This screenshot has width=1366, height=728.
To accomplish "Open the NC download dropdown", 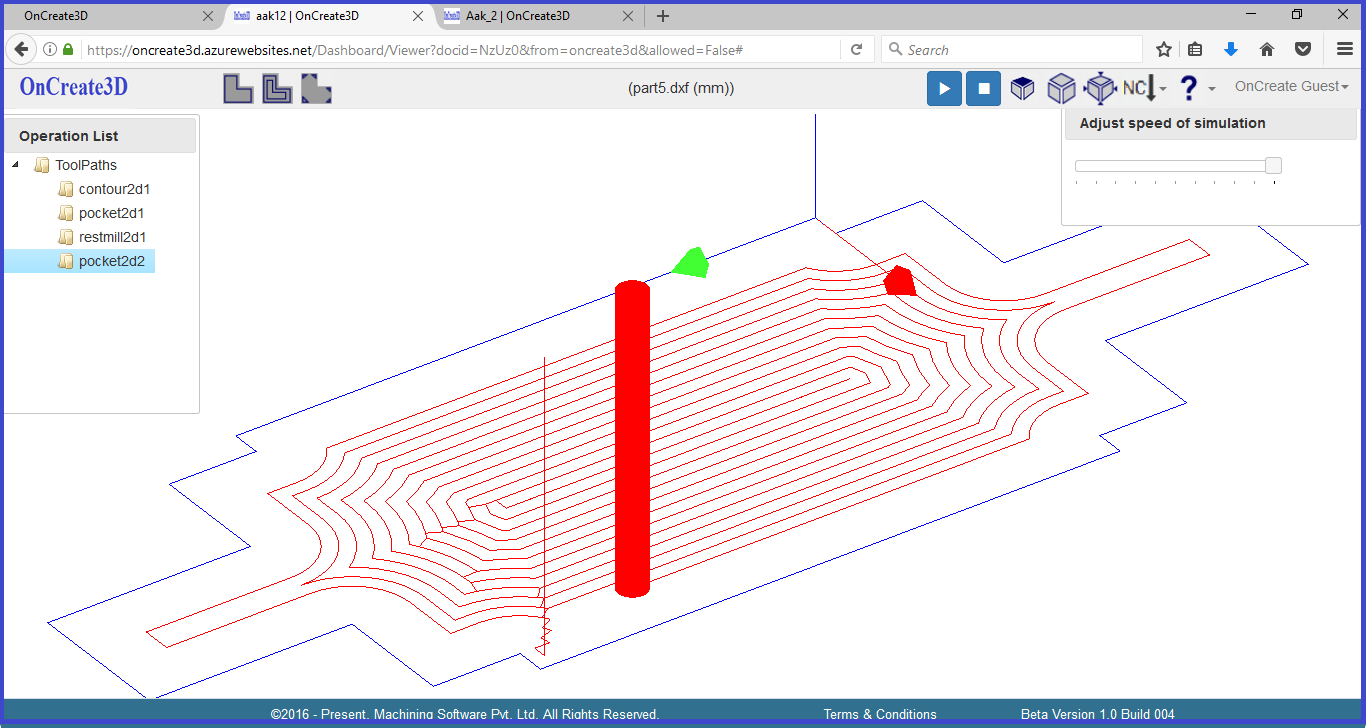I will pyautogui.click(x=1144, y=88).
